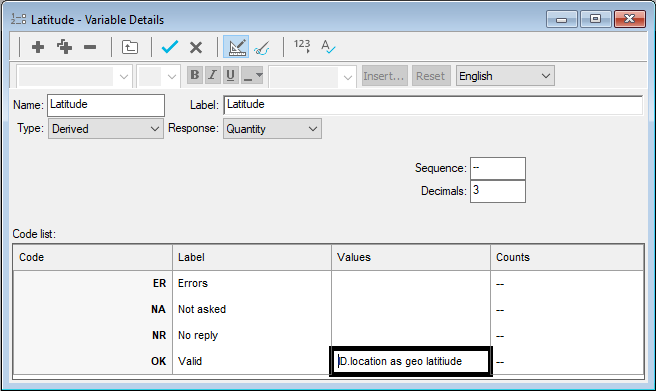
Task: Close the Variable Details window
Action: click(630, 19)
